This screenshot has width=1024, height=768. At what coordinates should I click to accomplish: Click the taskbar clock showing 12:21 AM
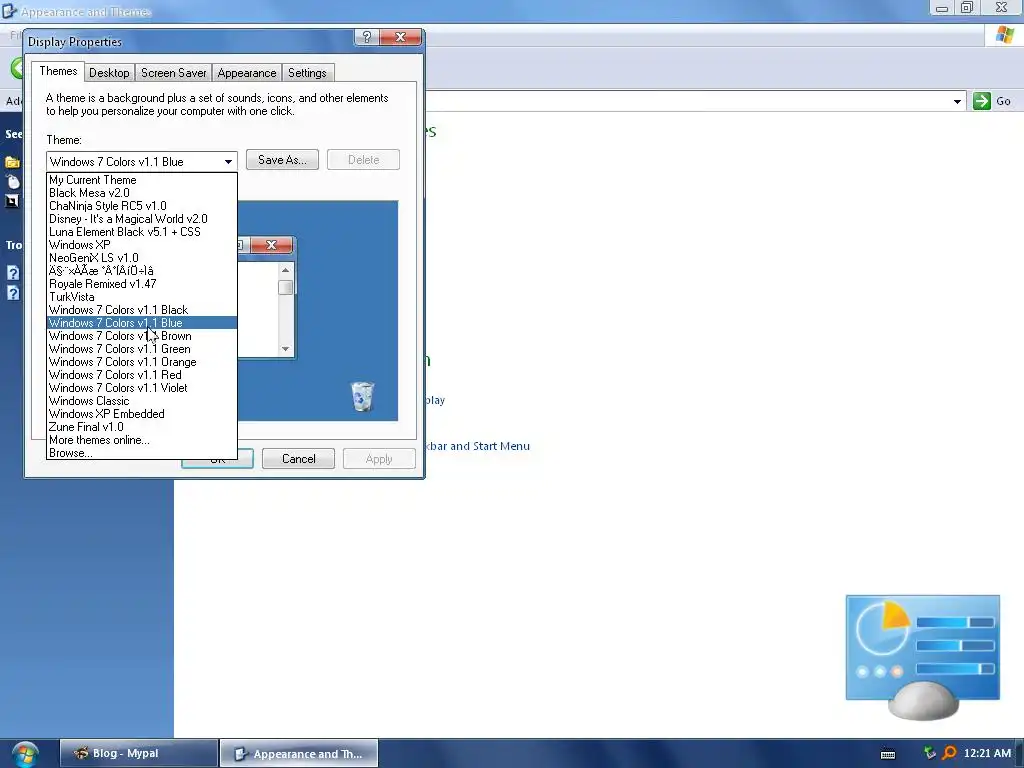click(x=987, y=753)
